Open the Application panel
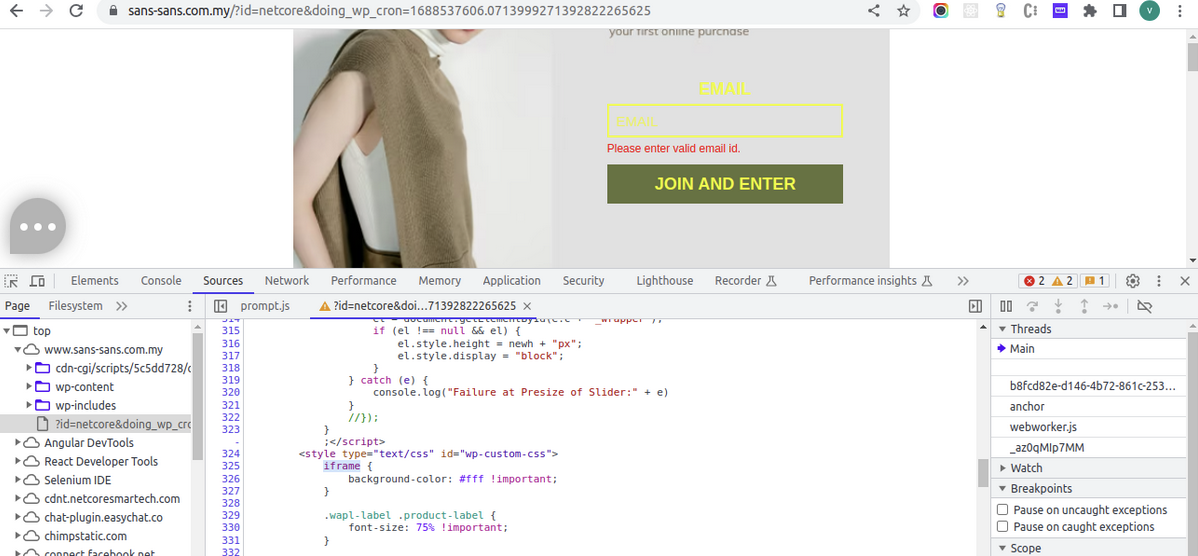The height and width of the screenshot is (556, 1198). pos(512,281)
